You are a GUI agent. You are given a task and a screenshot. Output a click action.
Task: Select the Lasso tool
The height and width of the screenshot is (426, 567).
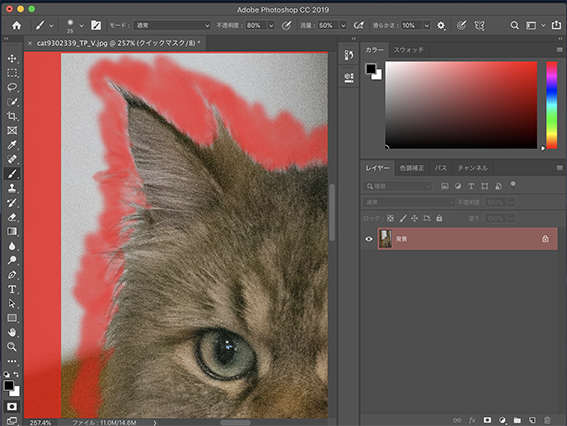click(12, 87)
